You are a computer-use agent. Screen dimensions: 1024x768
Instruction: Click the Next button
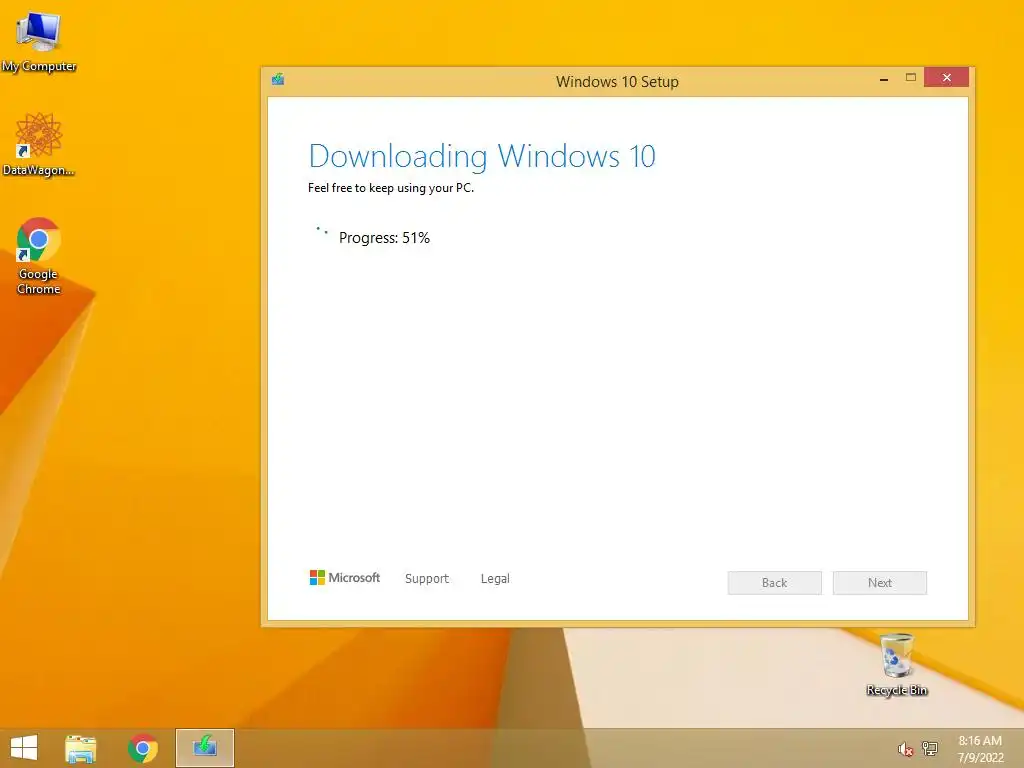(880, 583)
